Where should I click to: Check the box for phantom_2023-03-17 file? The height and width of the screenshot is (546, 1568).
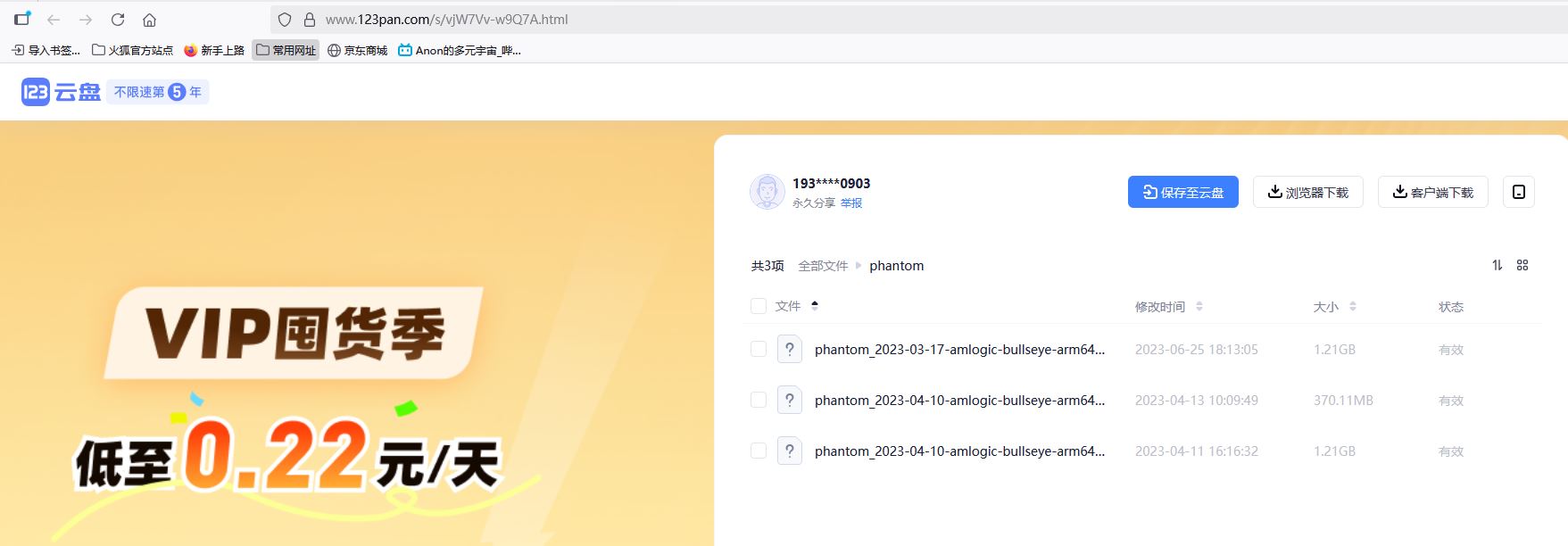click(x=759, y=349)
